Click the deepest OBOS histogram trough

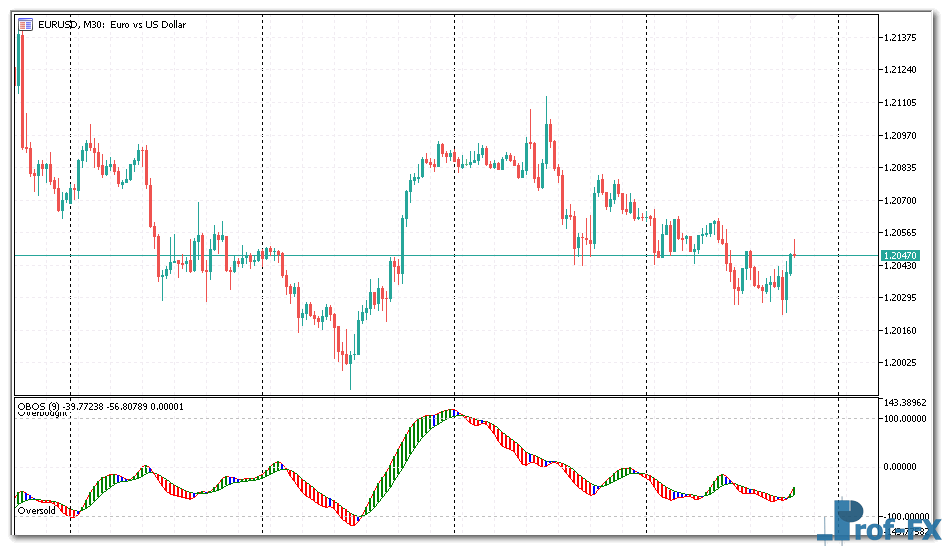(353, 519)
